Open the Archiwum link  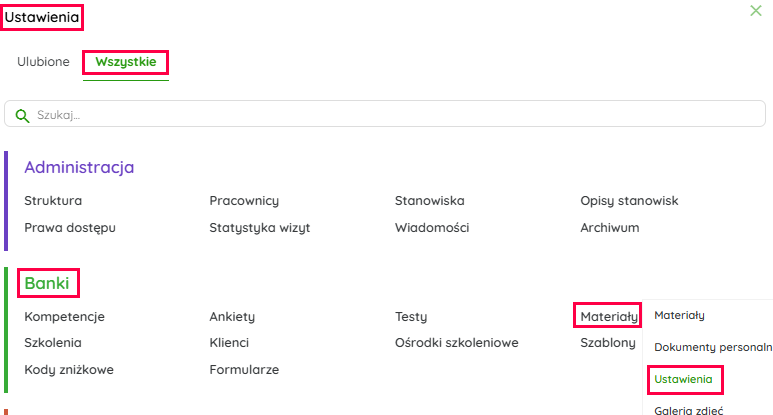pyautogui.click(x=610, y=227)
